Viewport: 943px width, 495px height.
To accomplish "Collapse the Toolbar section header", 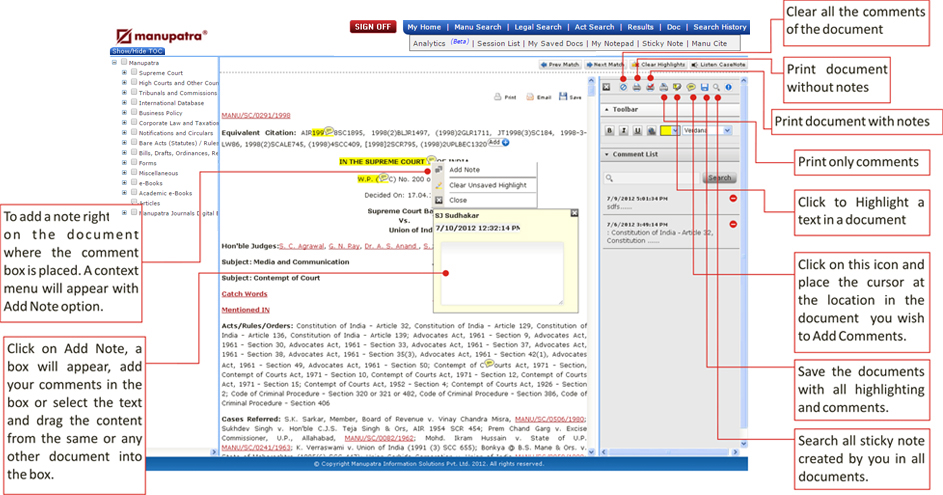I will (x=669, y=109).
